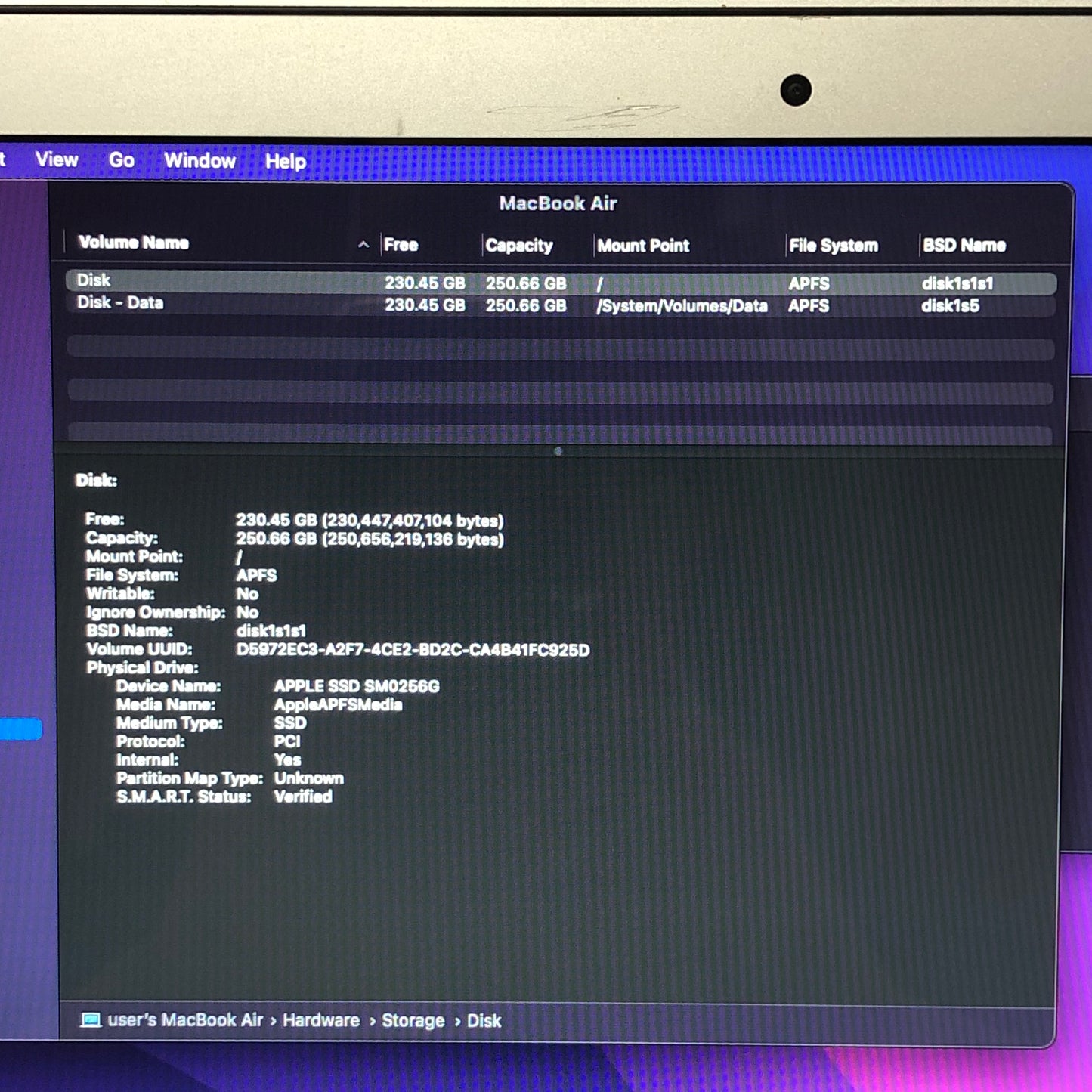Screen dimensions: 1092x1092
Task: Go to Storage in the path bar
Action: pos(413,1021)
